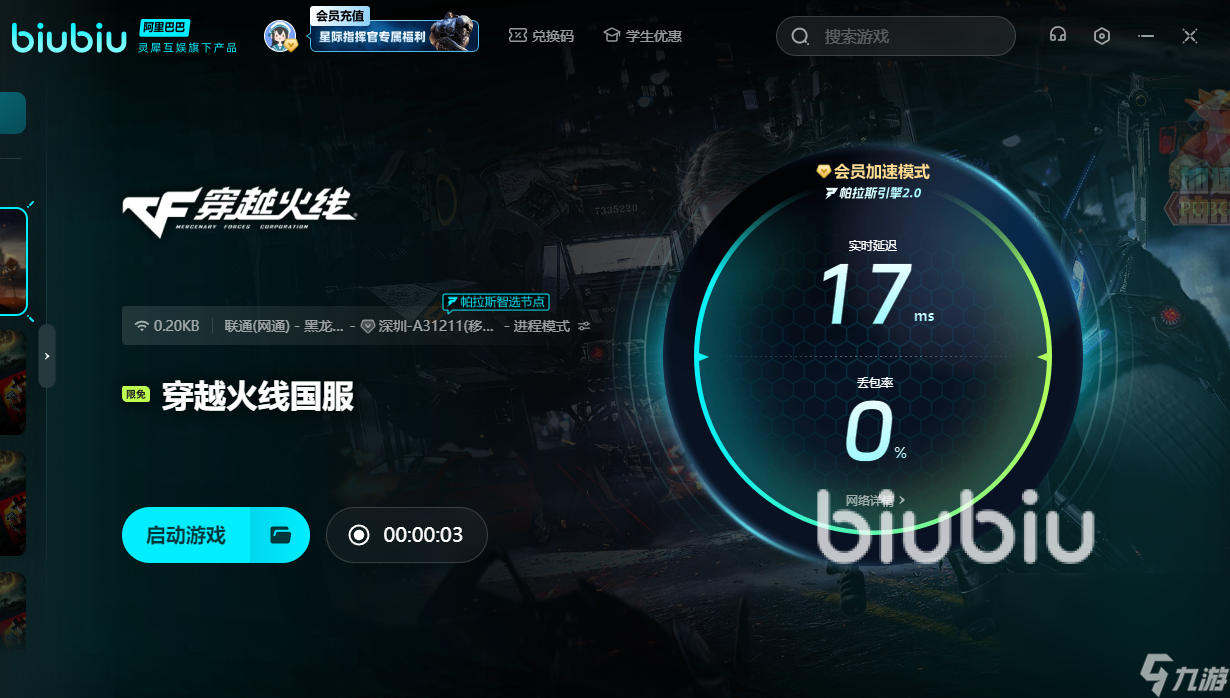Open settings hexagon icon
Screen dimensions: 1230x698
pyautogui.click(x=1102, y=36)
